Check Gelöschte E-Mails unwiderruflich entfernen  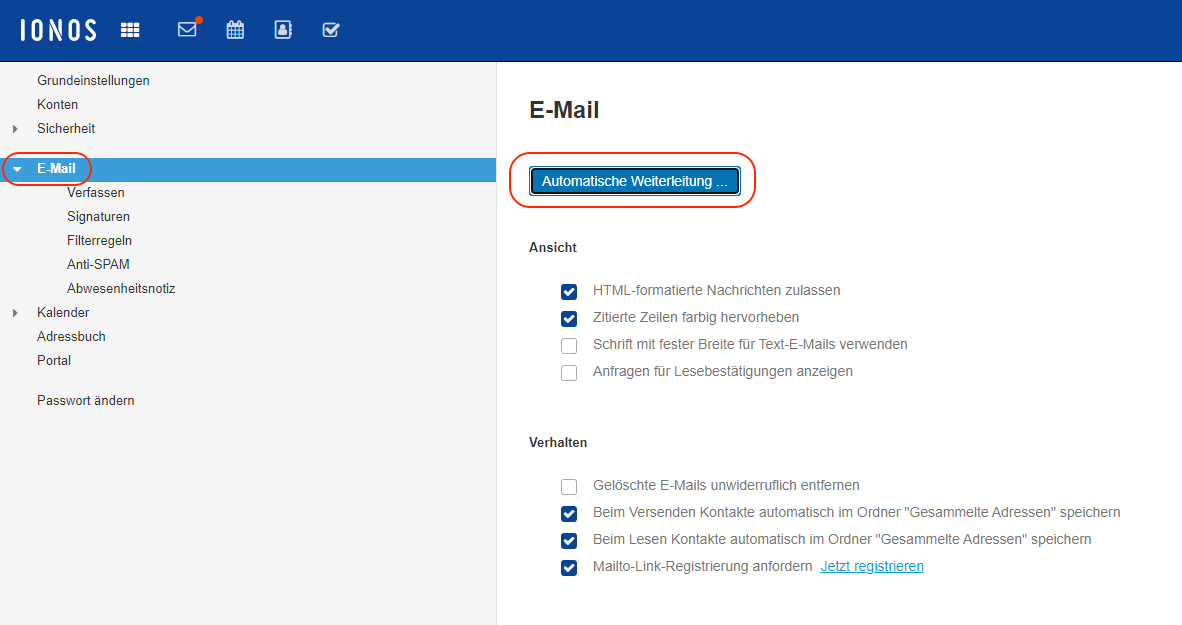click(x=569, y=487)
